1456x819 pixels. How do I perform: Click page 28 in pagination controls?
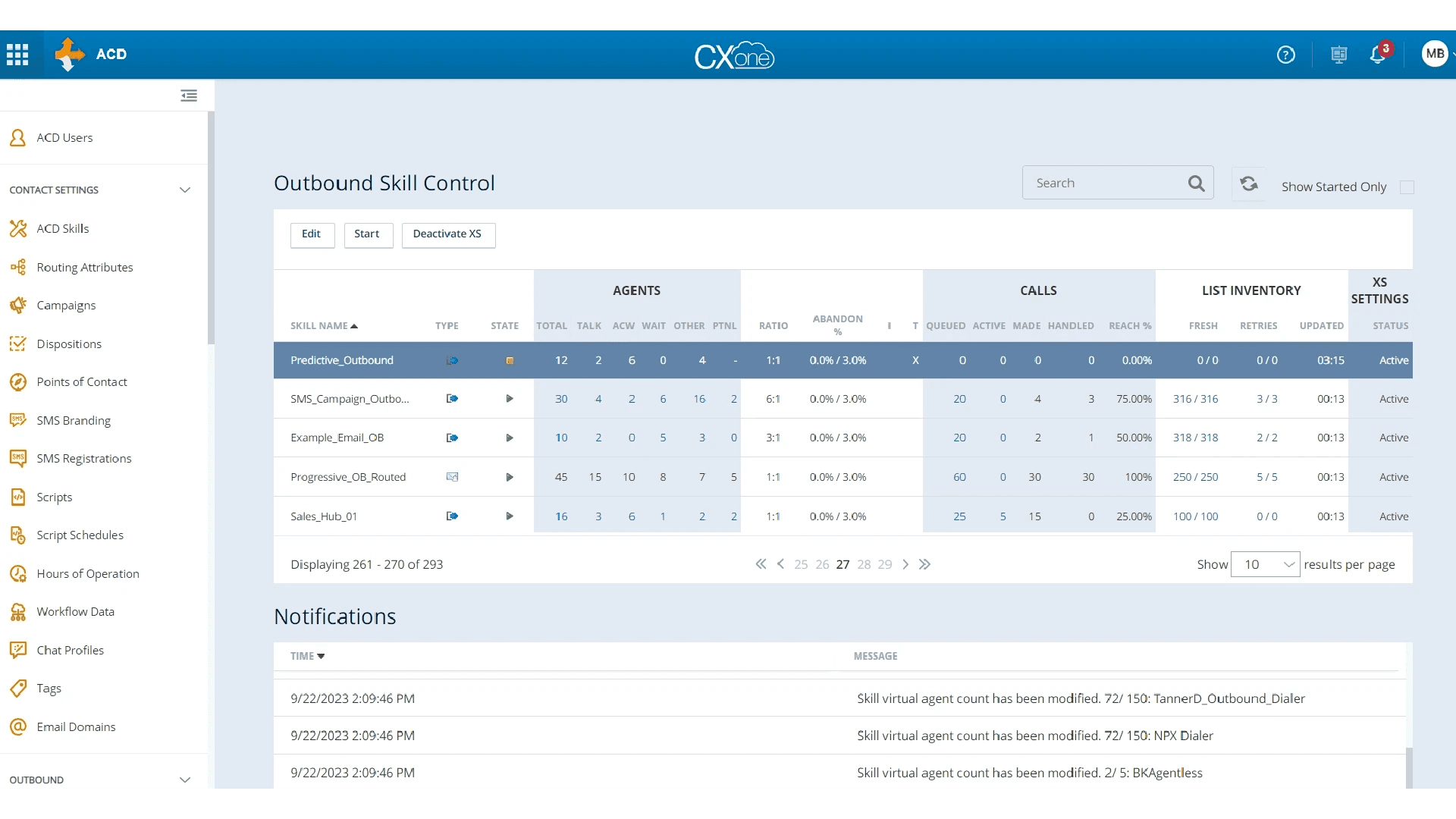863,564
